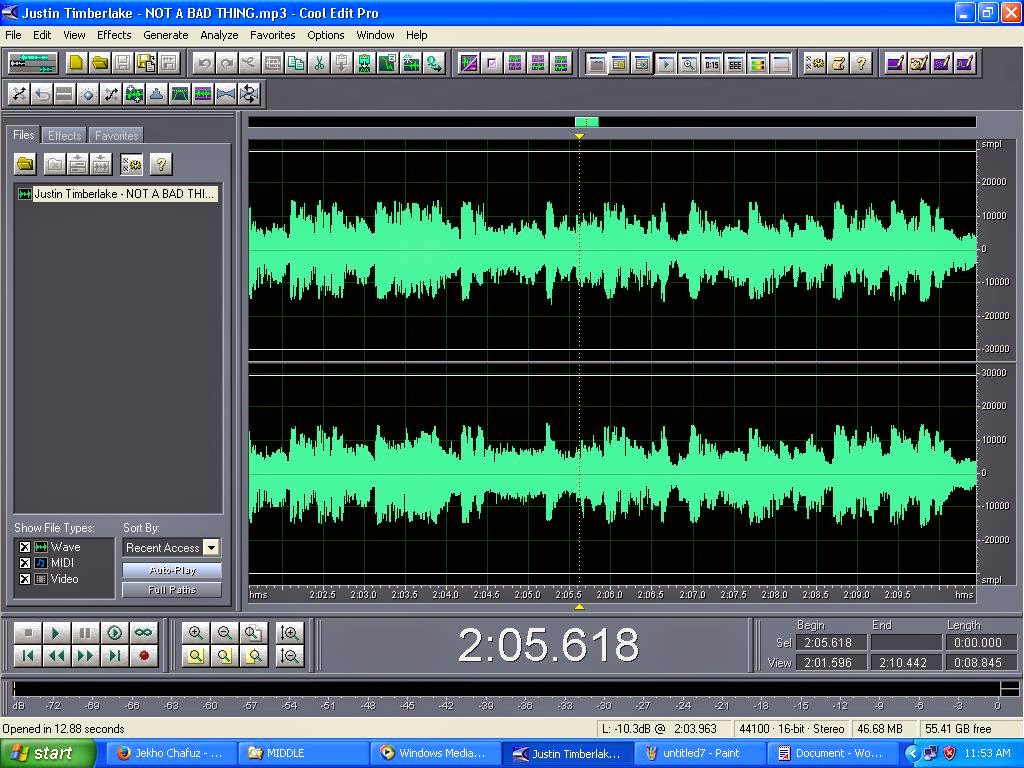Click the Zoom Out Horizontally magnifier
The width and height of the screenshot is (1024, 768).
tap(224, 633)
